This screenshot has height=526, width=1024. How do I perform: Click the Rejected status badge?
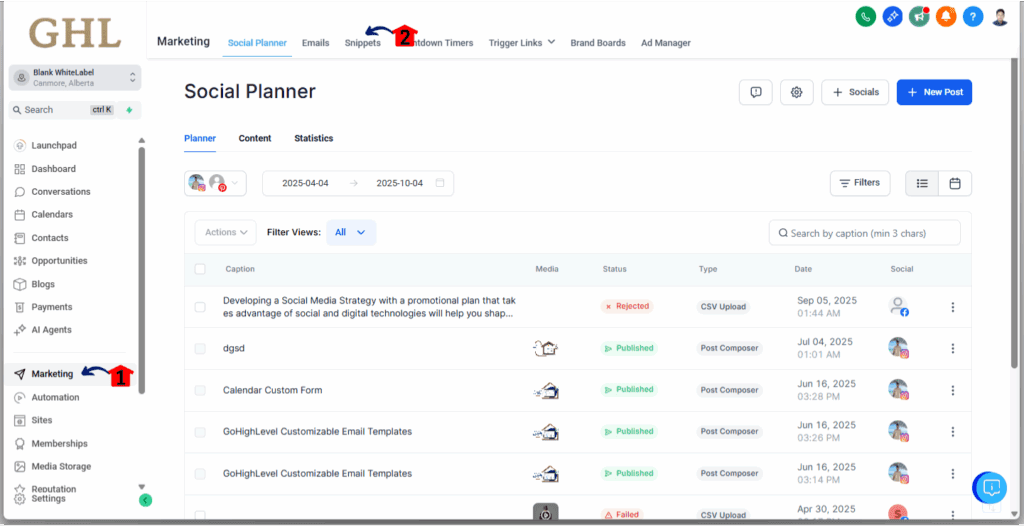pos(627,306)
